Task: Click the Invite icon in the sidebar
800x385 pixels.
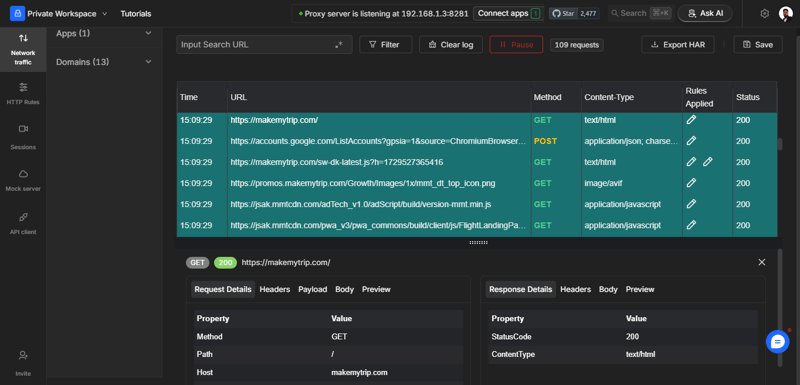Action: pyautogui.click(x=23, y=355)
